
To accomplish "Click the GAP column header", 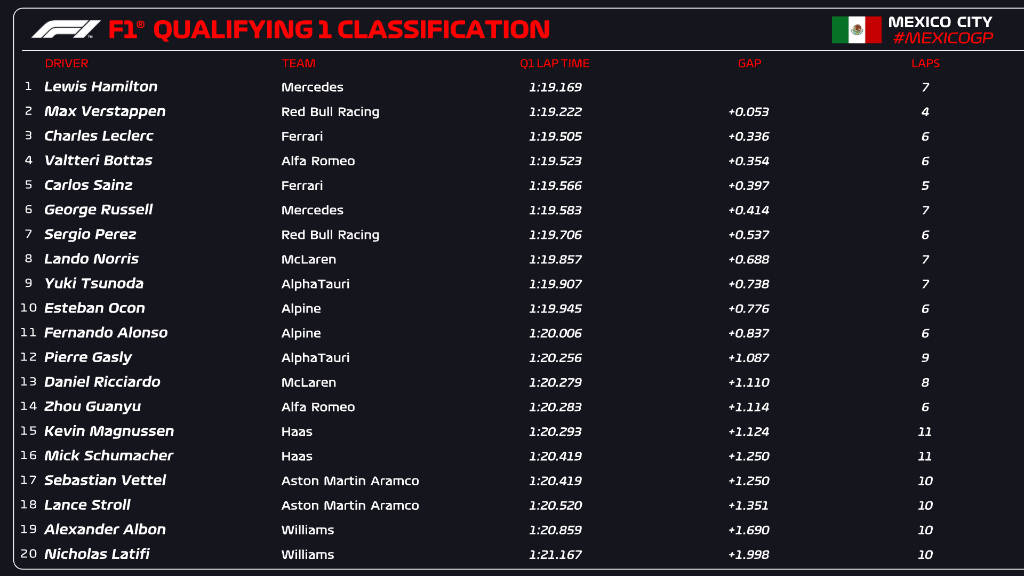I will pos(749,63).
